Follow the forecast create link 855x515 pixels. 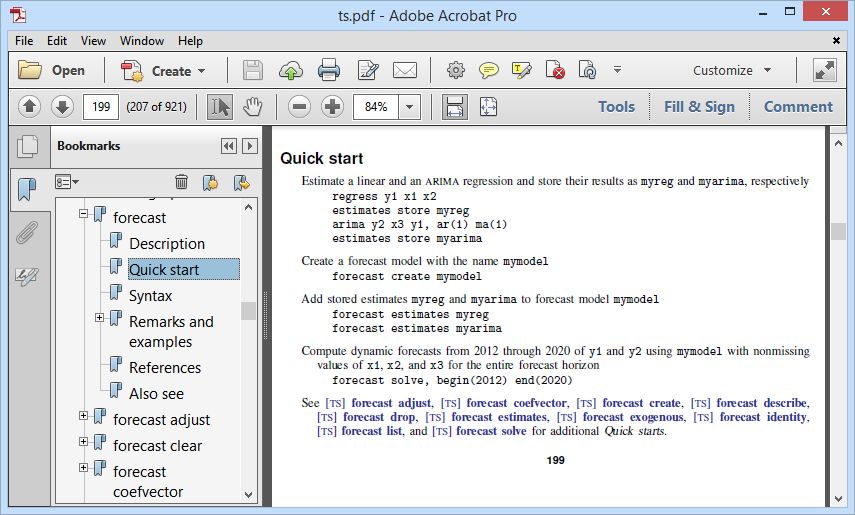click(641, 403)
